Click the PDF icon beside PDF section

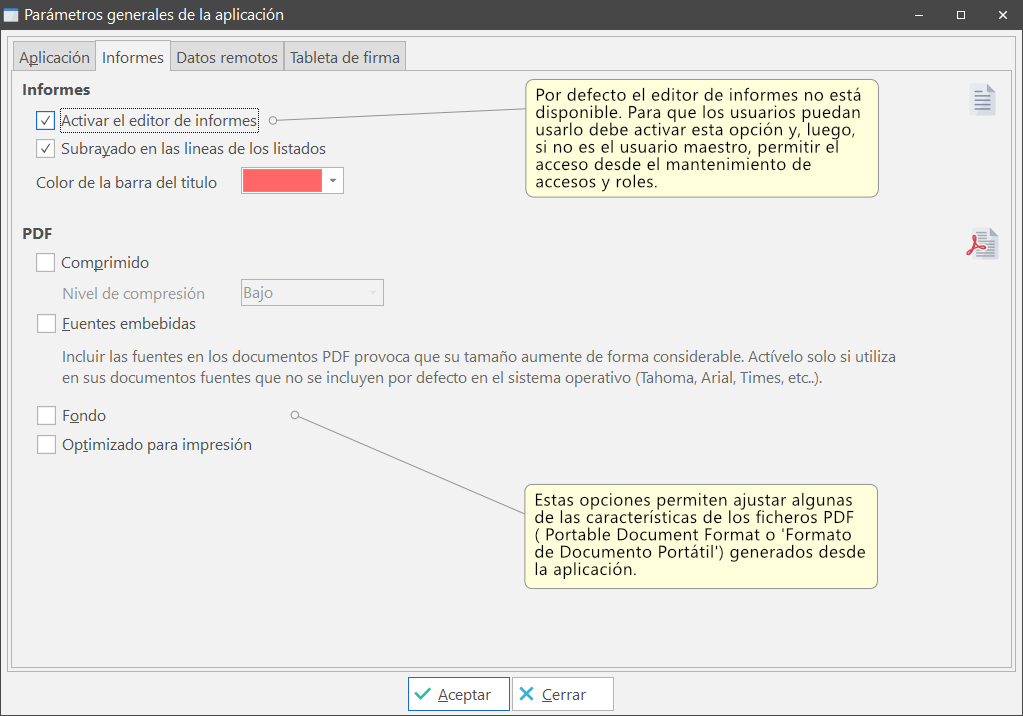[x=982, y=244]
